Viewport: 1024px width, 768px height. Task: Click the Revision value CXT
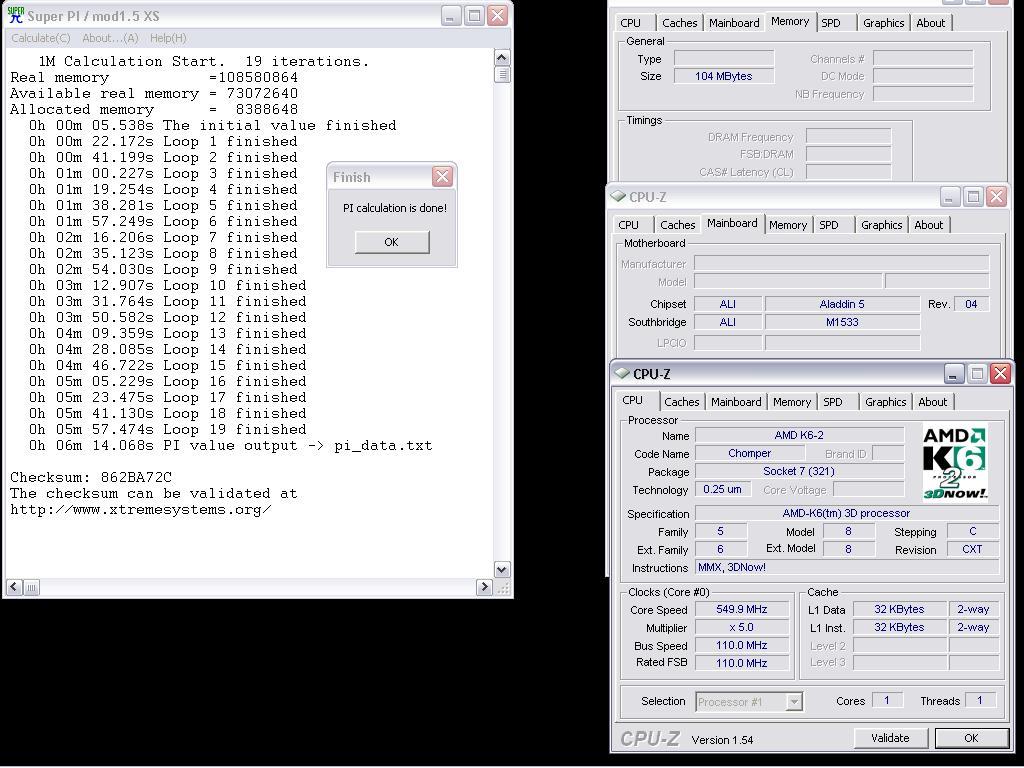click(972, 549)
